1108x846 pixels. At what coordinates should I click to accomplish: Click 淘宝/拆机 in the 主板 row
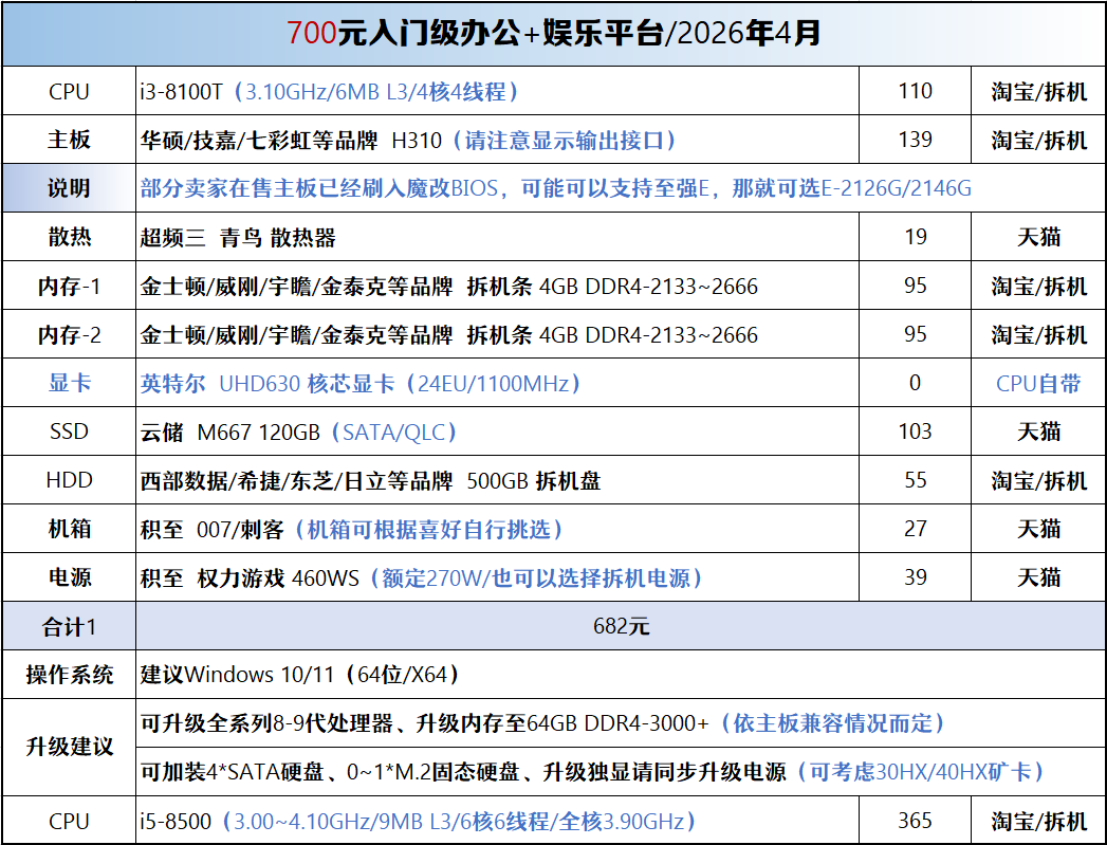[x=1038, y=140]
